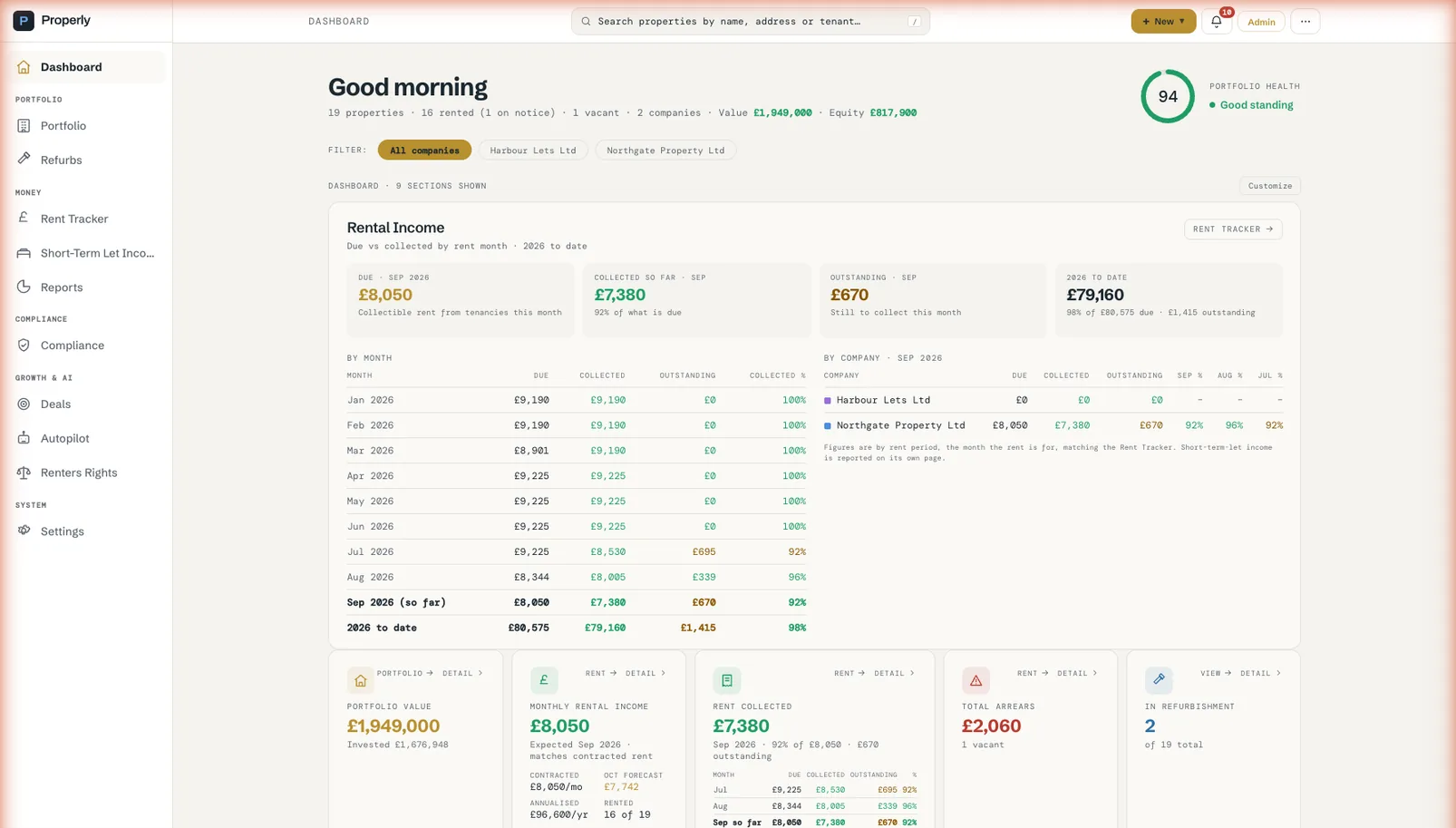The image size is (1456, 828).
Task: Click the Properly logo icon
Action: [x=24, y=20]
